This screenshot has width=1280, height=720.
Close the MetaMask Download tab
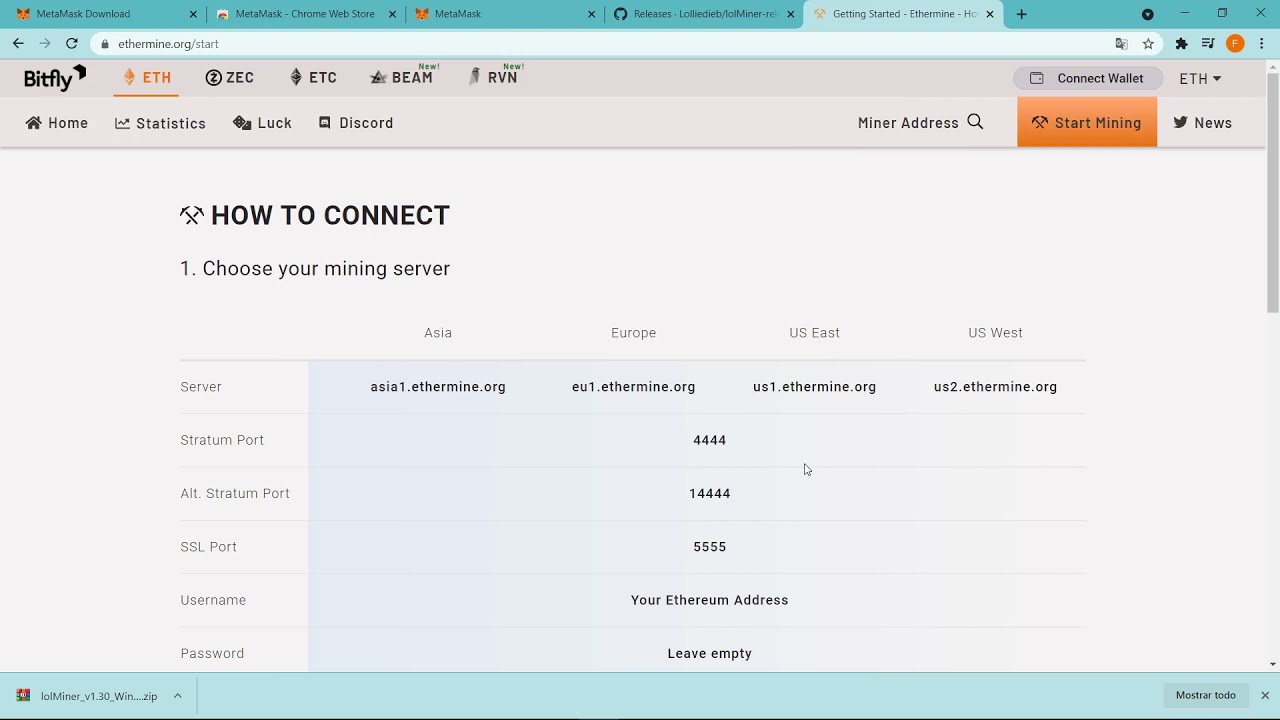pos(193,14)
